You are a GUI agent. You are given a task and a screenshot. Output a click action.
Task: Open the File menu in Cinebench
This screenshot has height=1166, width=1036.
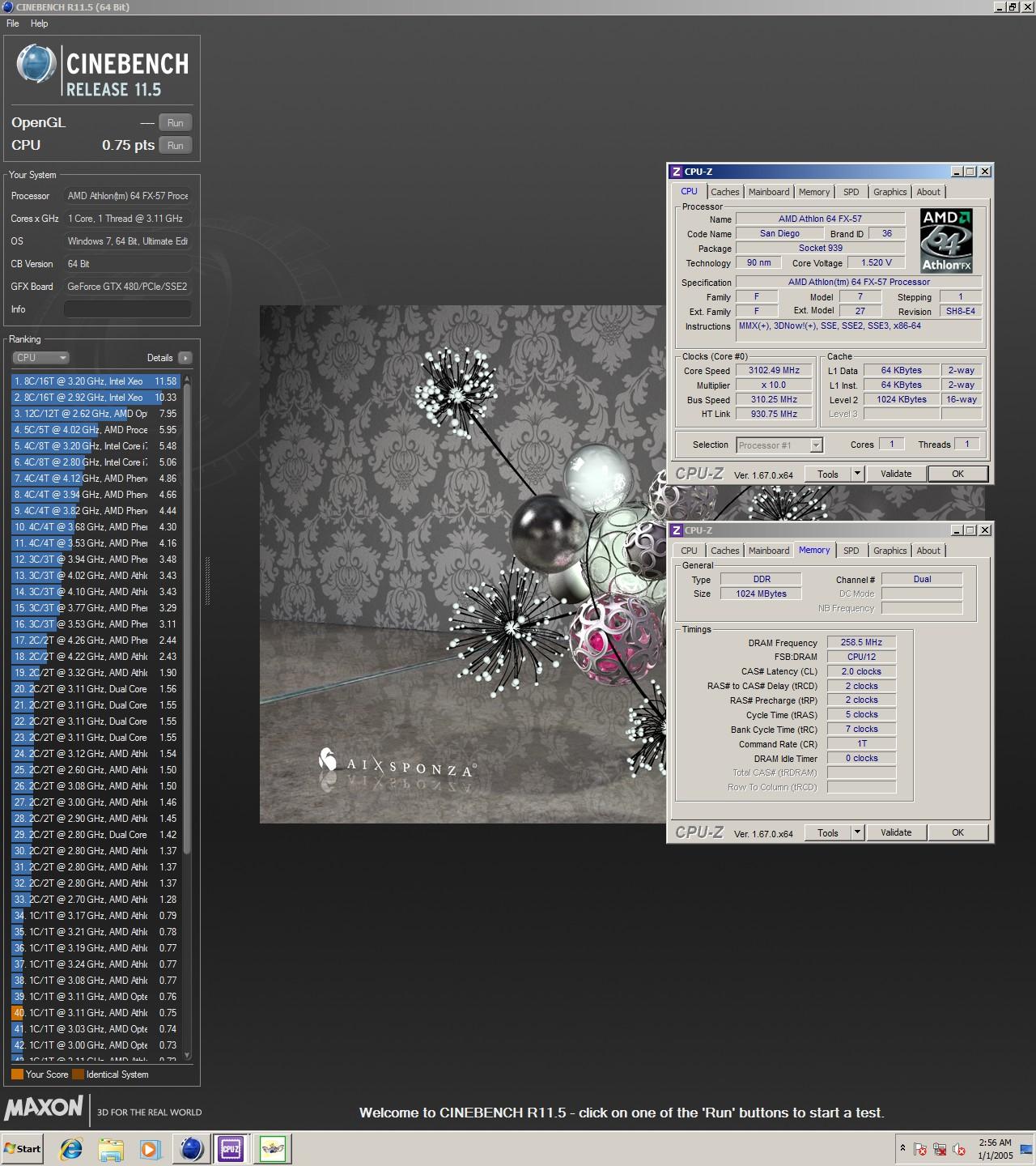click(x=13, y=23)
